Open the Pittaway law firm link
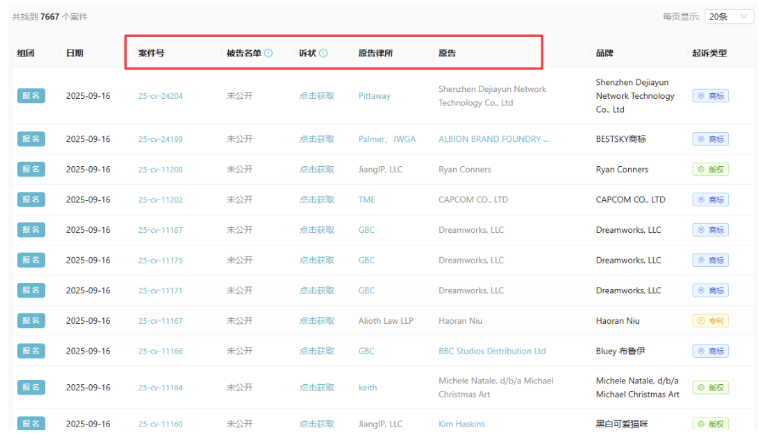Viewport: 759px width, 439px height. [374, 96]
